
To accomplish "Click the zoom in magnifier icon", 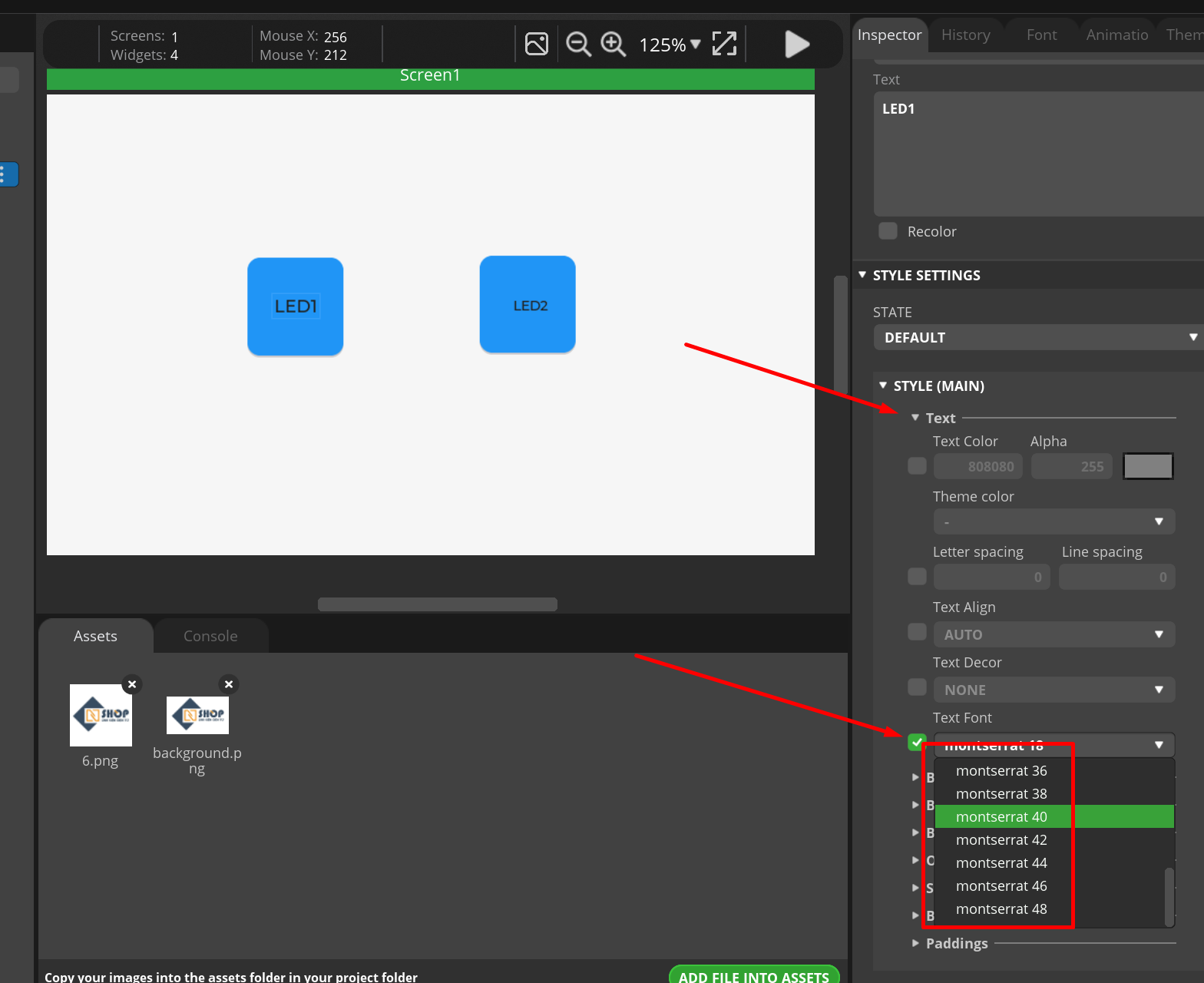I will 613,44.
